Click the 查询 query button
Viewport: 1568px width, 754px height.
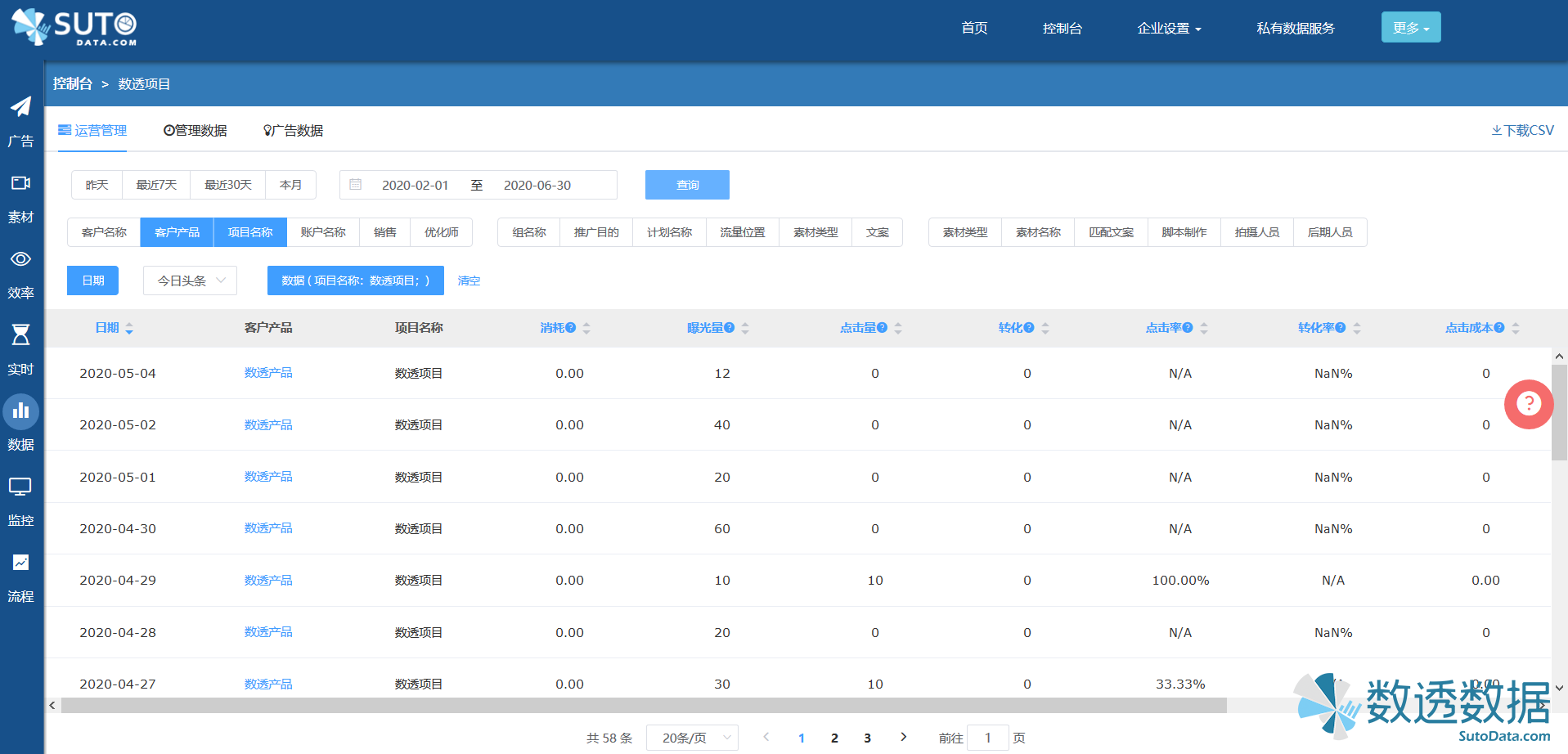pos(687,185)
